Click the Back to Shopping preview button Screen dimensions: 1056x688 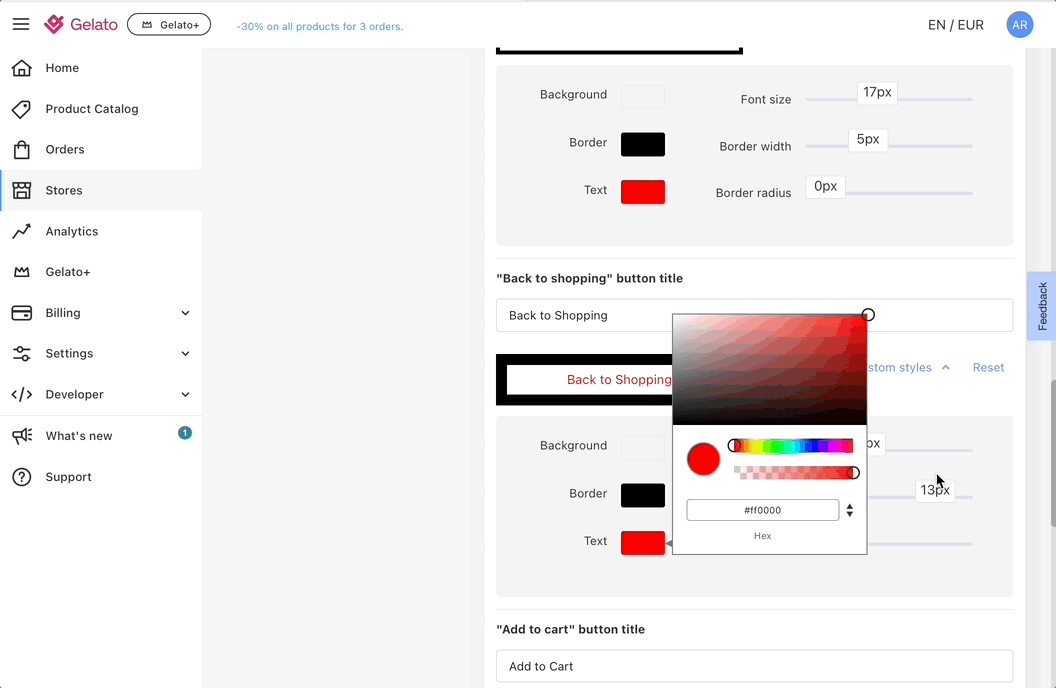coord(584,380)
